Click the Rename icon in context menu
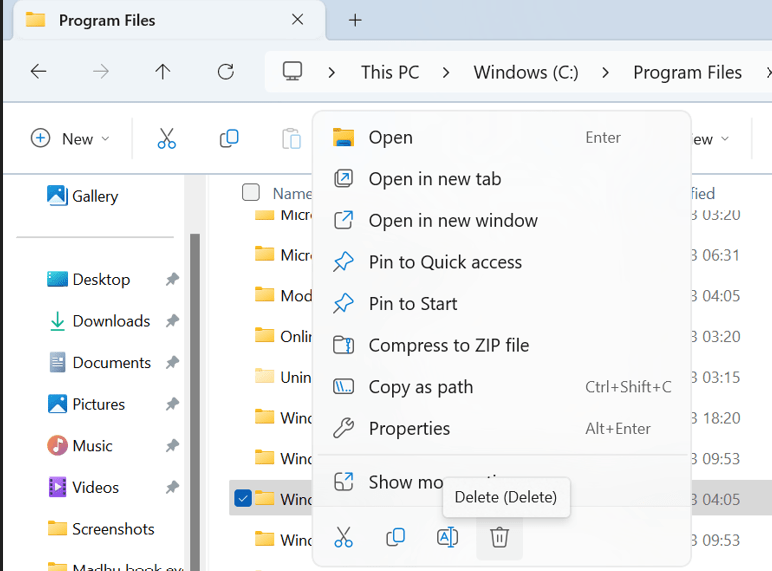This screenshot has height=571, width=772. point(447,538)
